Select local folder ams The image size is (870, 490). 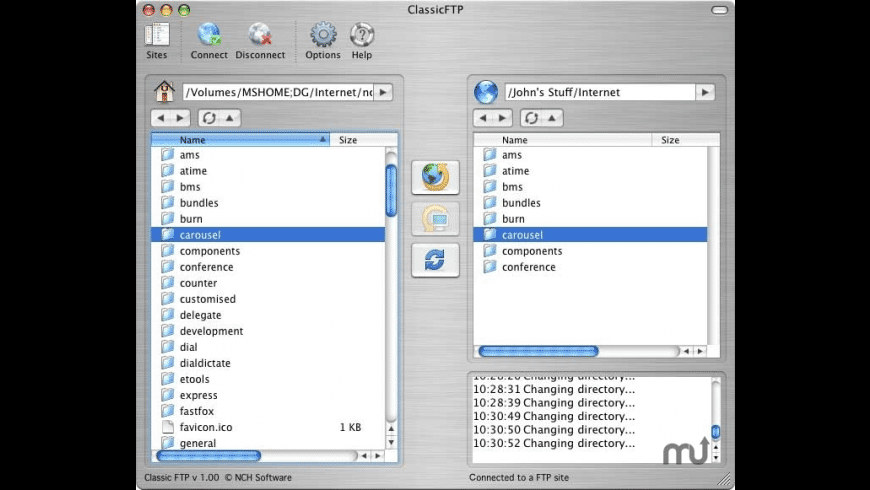(268, 155)
